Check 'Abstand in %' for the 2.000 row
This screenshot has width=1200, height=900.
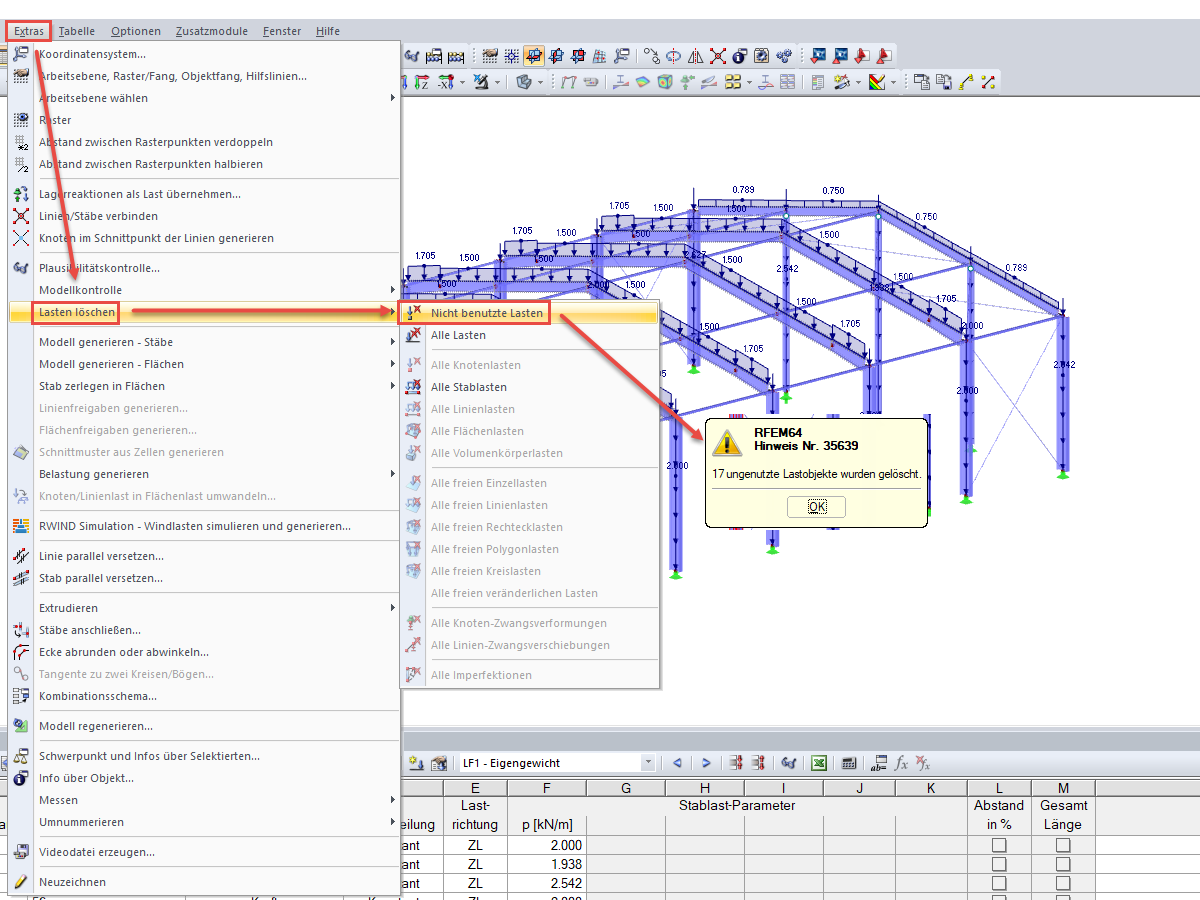tap(999, 845)
